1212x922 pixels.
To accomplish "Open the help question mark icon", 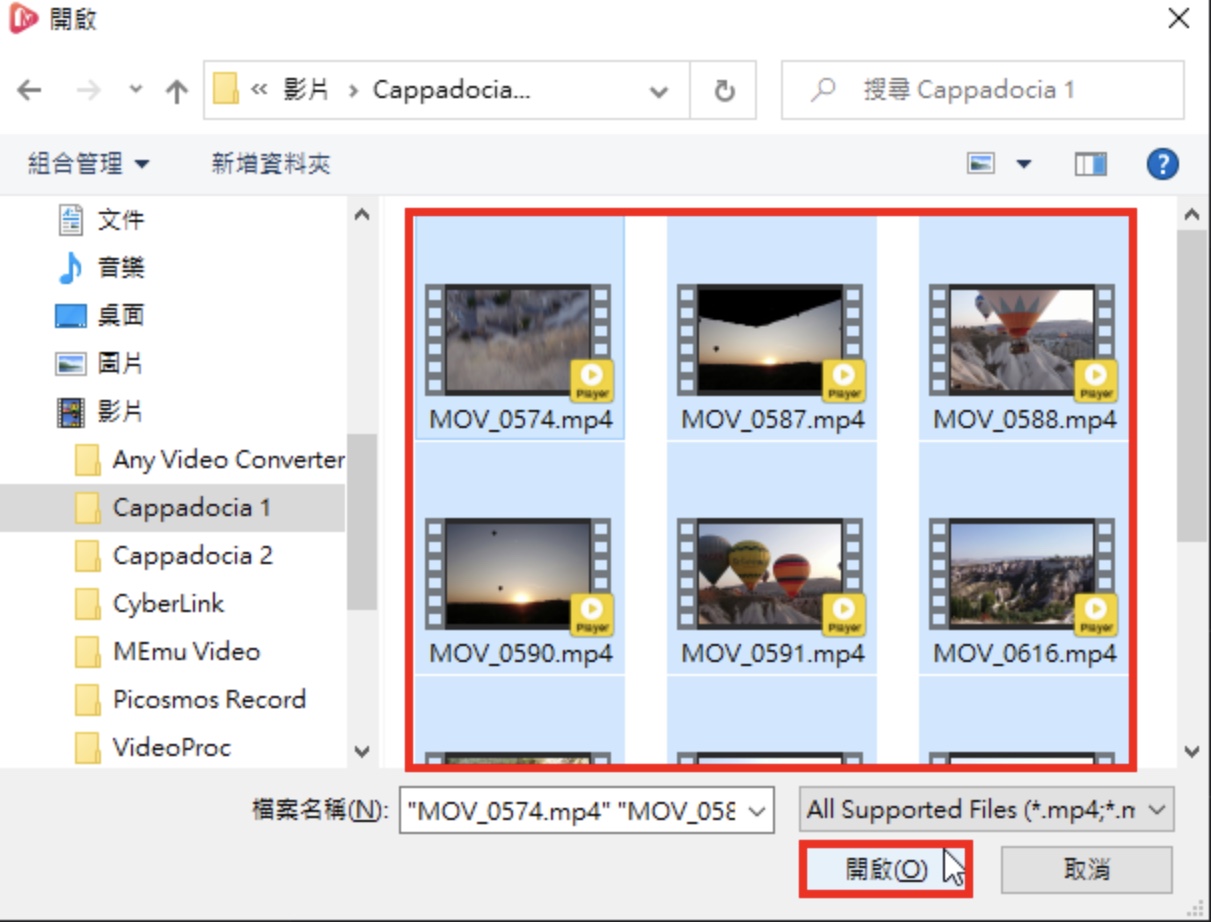I will click(1162, 164).
